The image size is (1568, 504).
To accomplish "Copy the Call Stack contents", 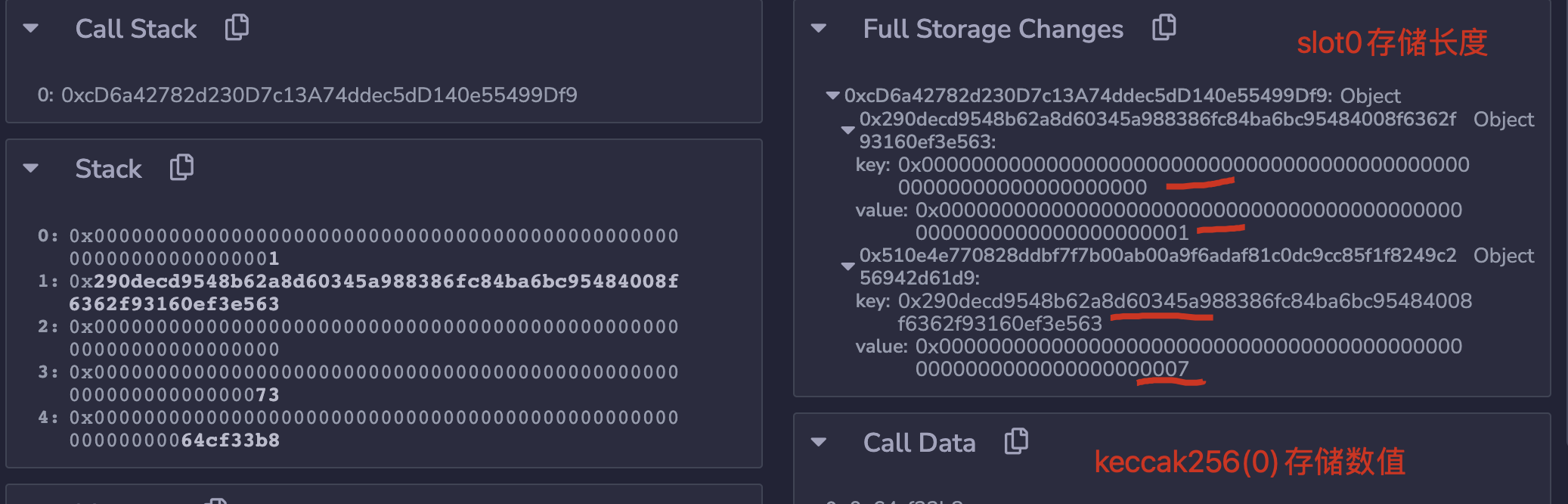I will (237, 28).
